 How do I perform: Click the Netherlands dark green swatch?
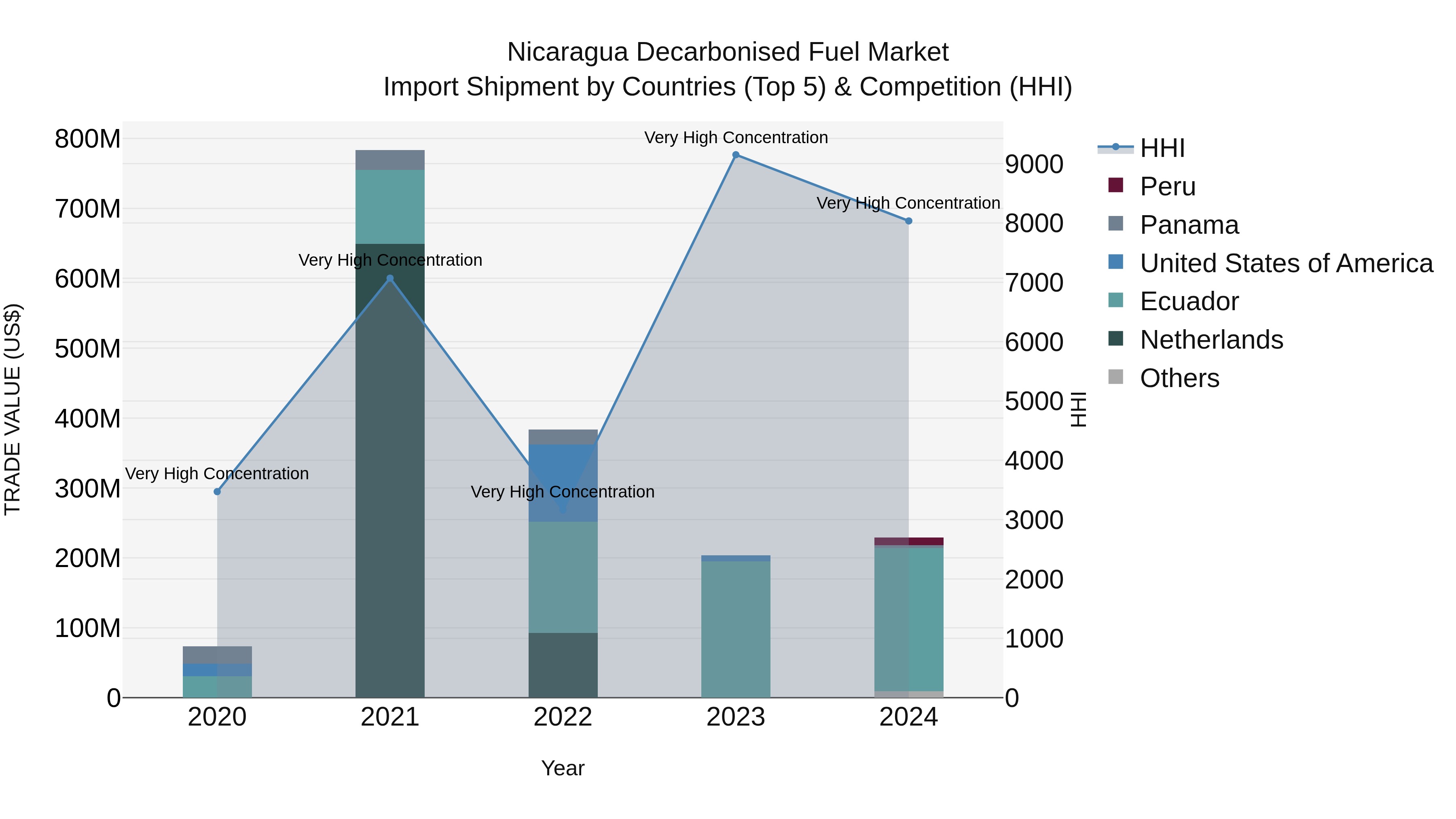pos(1116,338)
